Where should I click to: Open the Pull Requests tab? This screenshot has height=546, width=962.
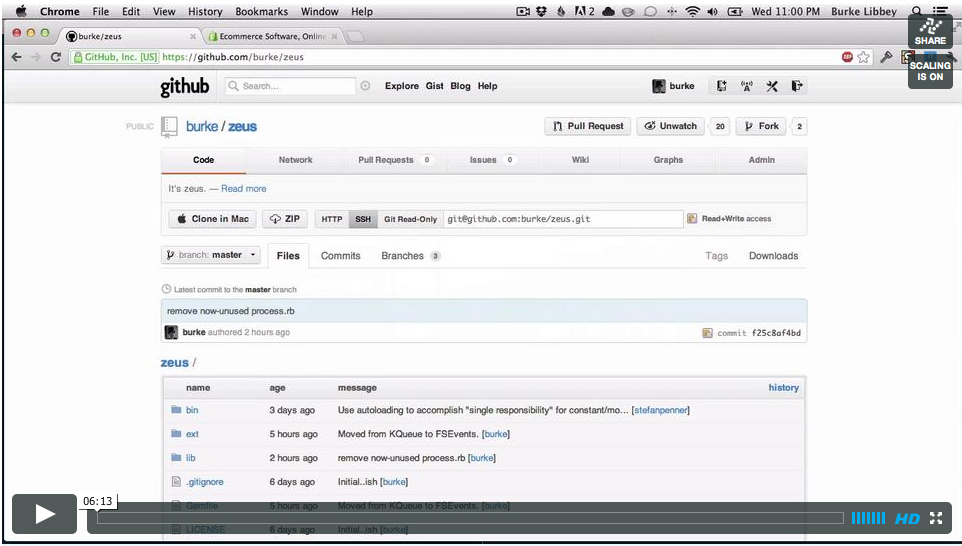394,160
